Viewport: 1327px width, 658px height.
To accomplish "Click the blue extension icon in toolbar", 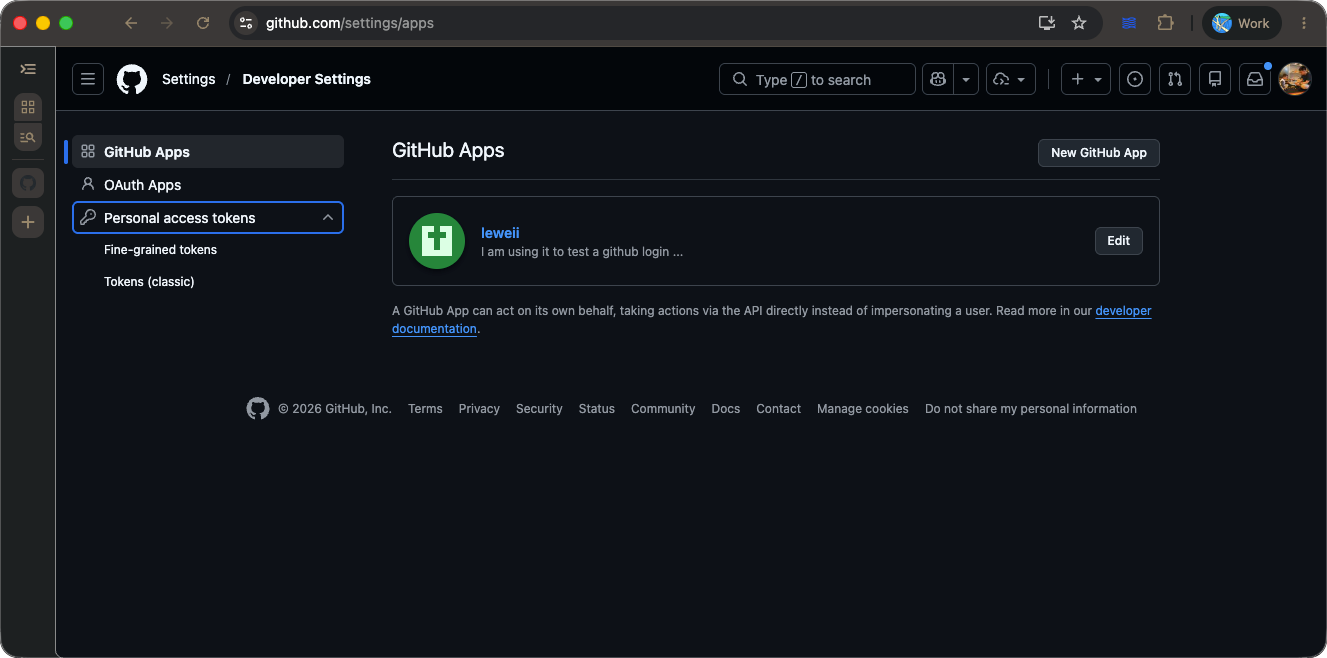I will tap(1129, 23).
